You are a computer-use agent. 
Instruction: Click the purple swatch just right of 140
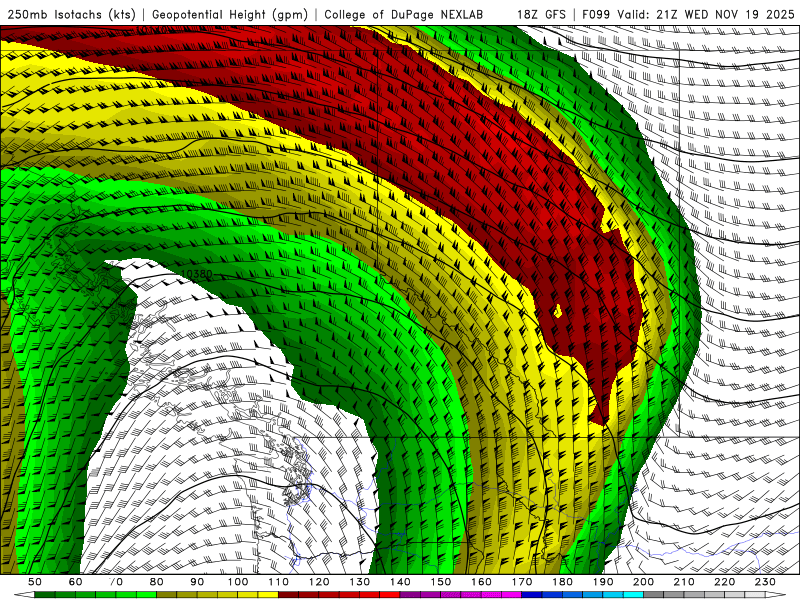click(410, 595)
